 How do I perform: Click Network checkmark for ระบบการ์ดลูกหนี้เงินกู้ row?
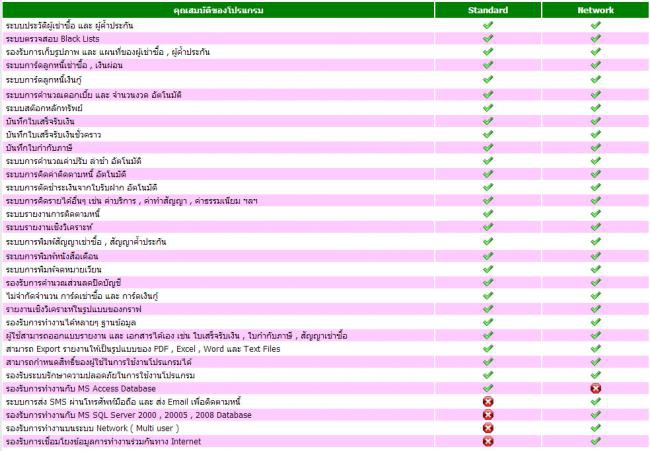(x=596, y=80)
